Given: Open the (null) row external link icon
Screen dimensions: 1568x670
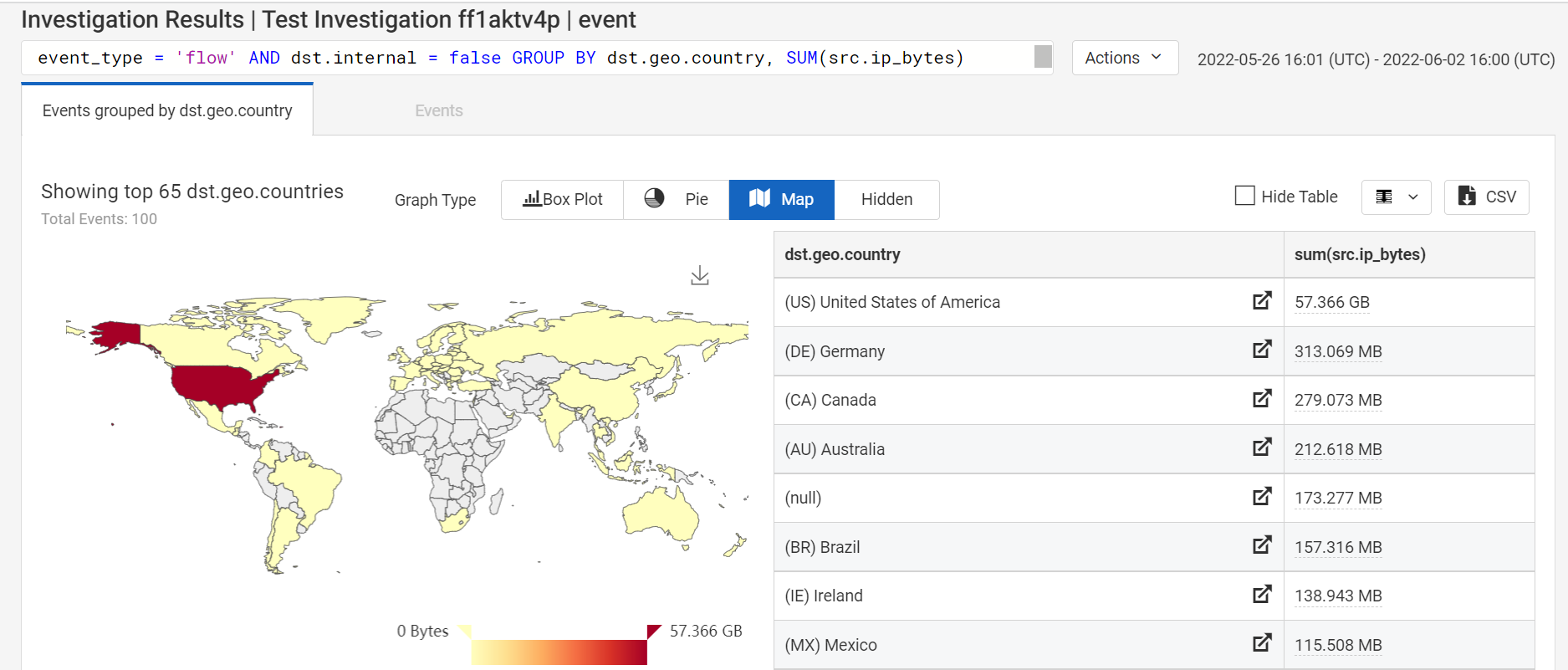Looking at the screenshot, I should 1262,496.
